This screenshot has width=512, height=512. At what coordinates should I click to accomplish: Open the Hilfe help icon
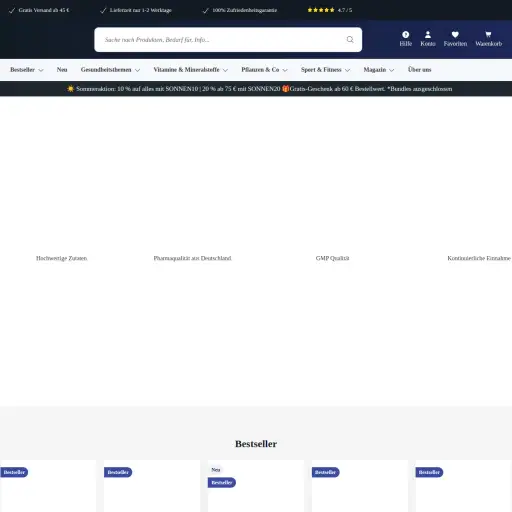tap(406, 35)
